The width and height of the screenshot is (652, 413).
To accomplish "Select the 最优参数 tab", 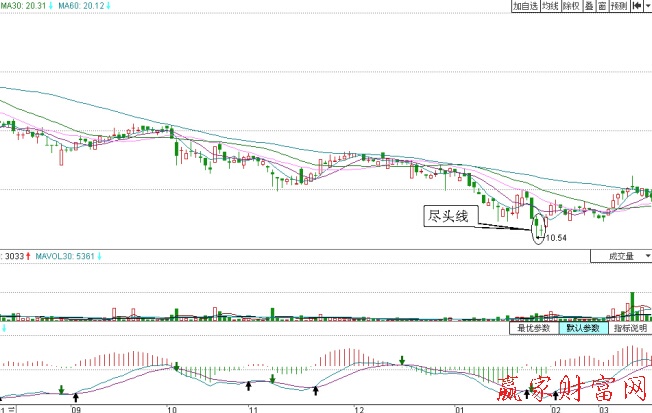I will (535, 328).
